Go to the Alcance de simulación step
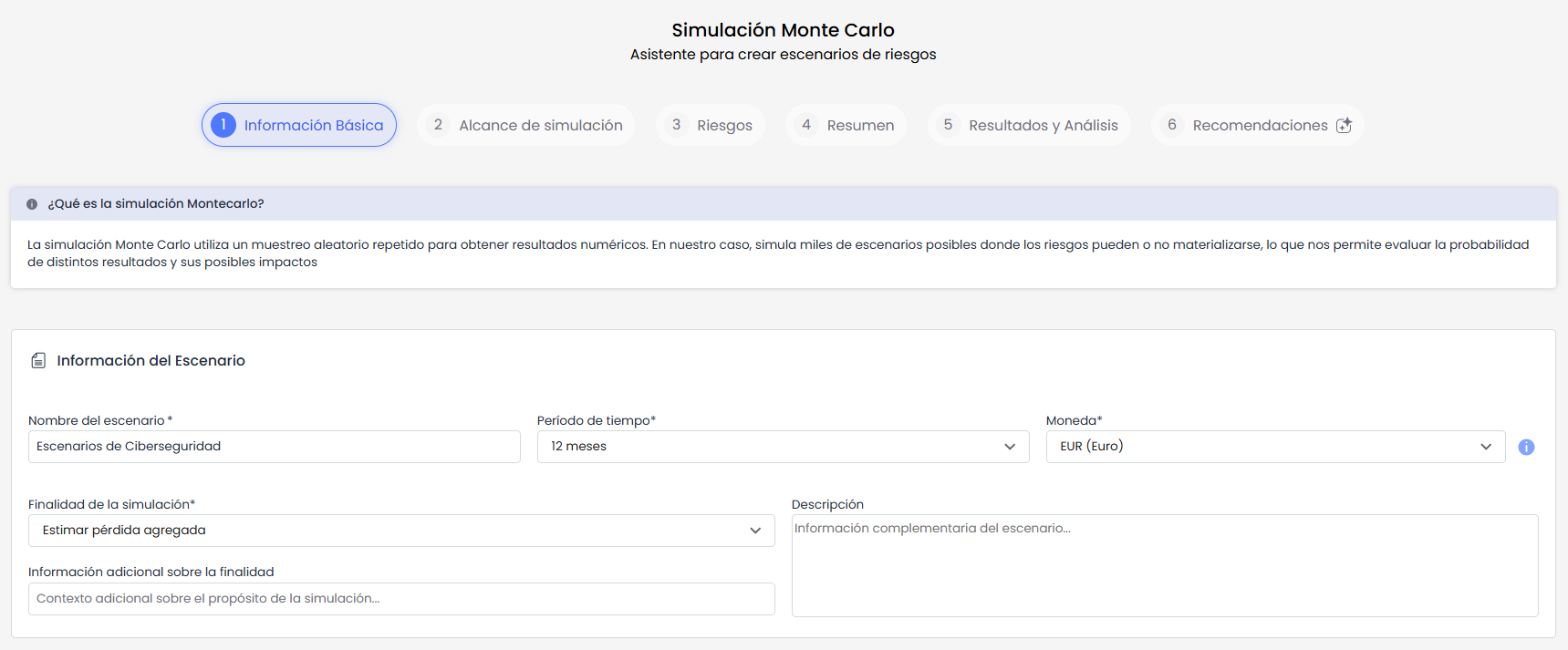This screenshot has height=650, width=1568. coord(526,125)
